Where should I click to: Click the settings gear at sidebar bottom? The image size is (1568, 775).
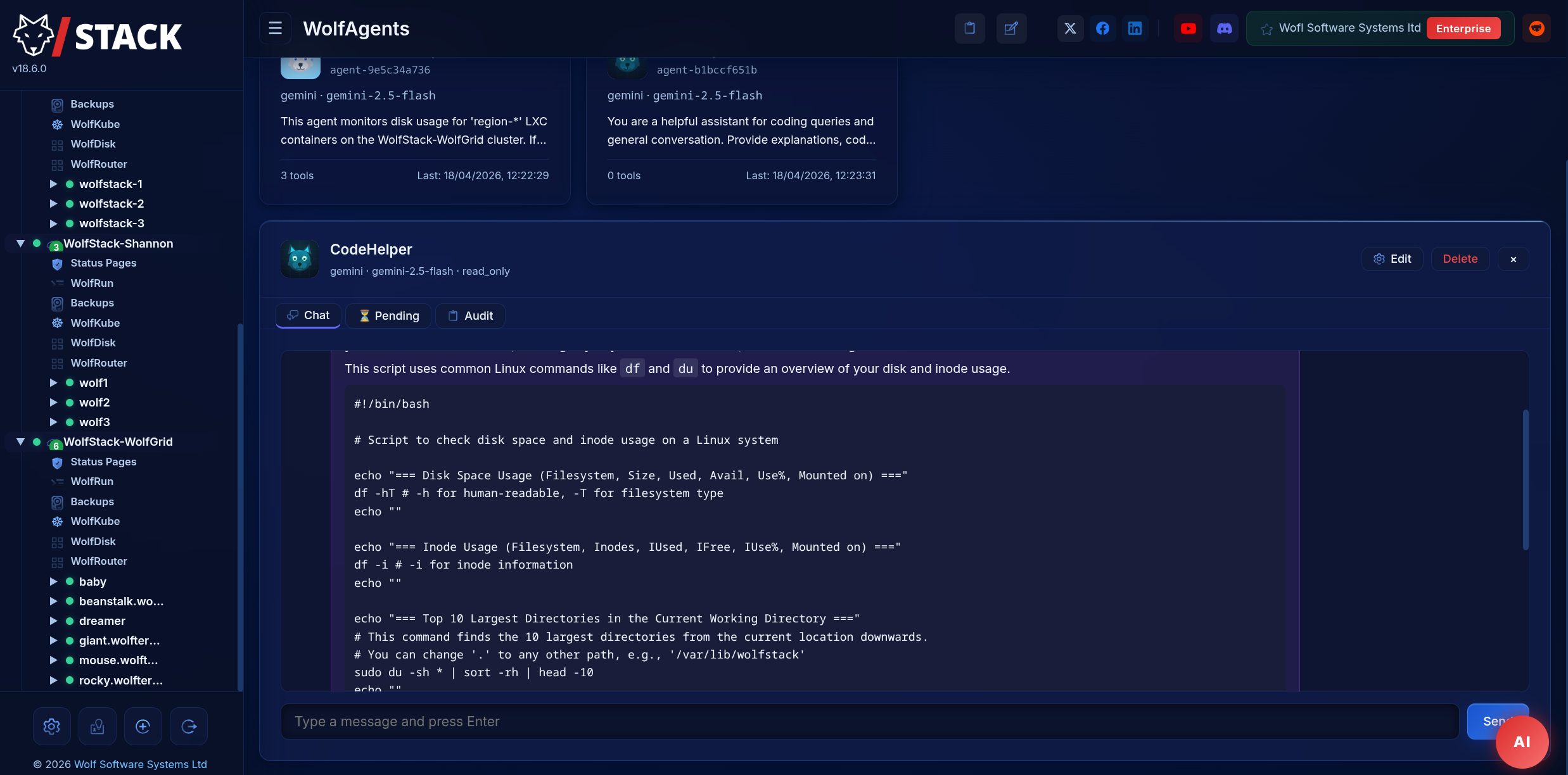pos(52,726)
